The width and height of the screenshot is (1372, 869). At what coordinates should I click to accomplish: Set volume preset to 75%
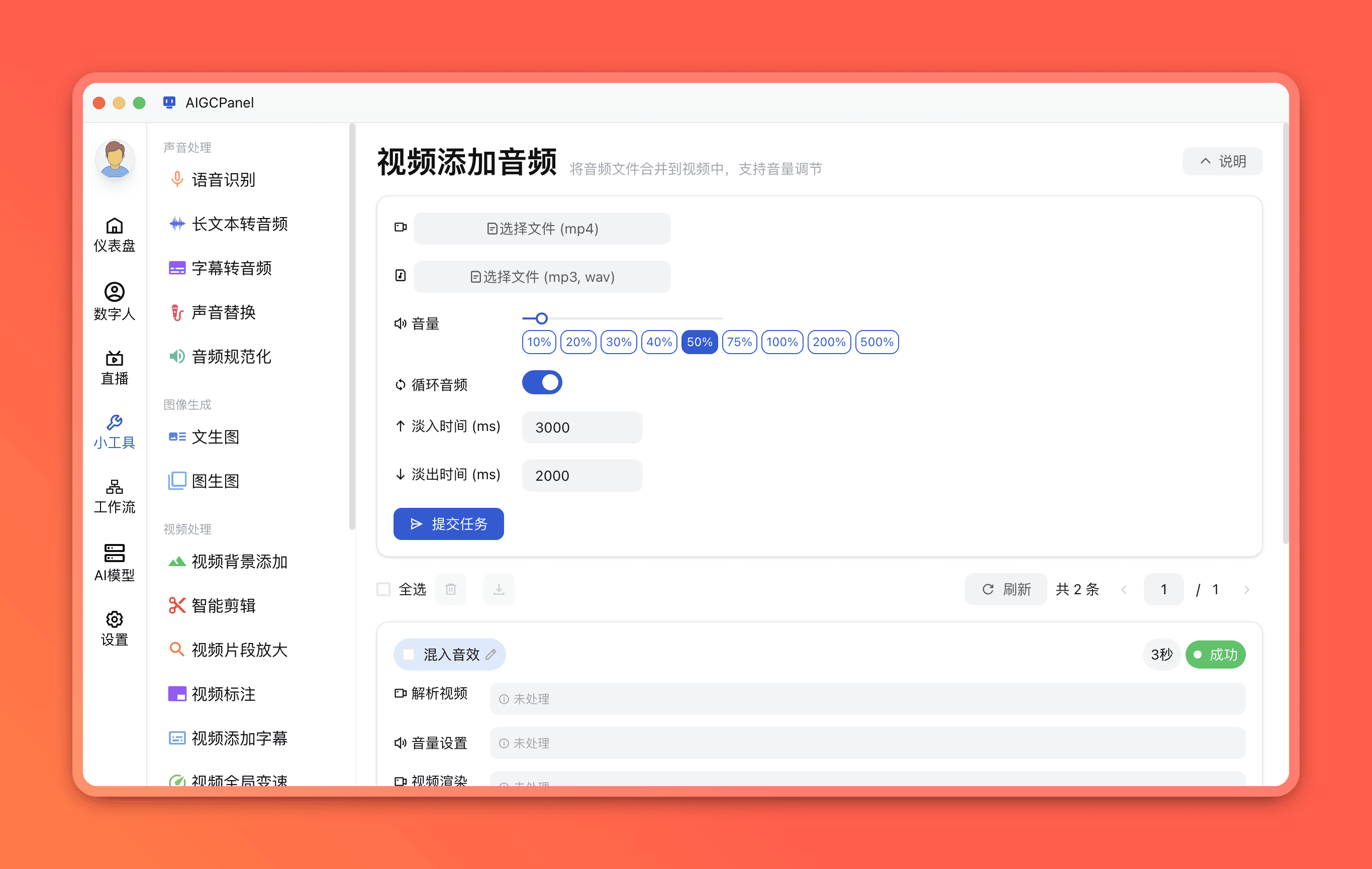(x=740, y=342)
